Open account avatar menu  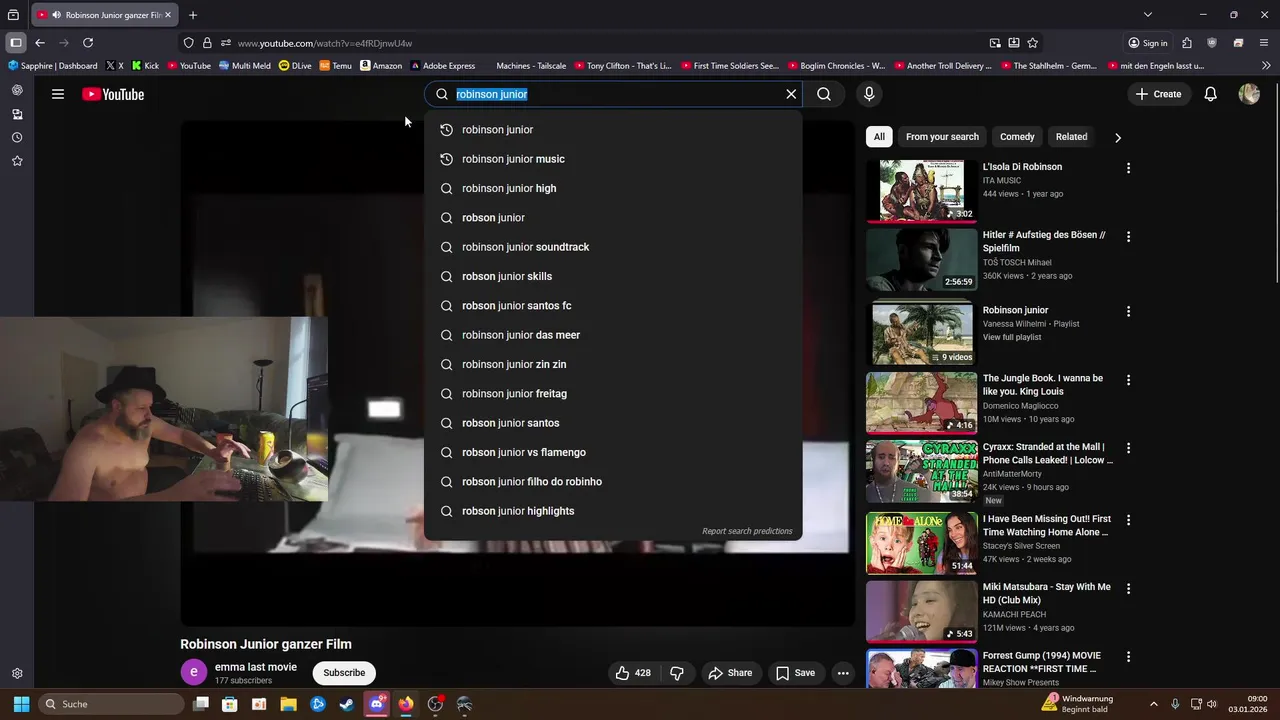1249,94
